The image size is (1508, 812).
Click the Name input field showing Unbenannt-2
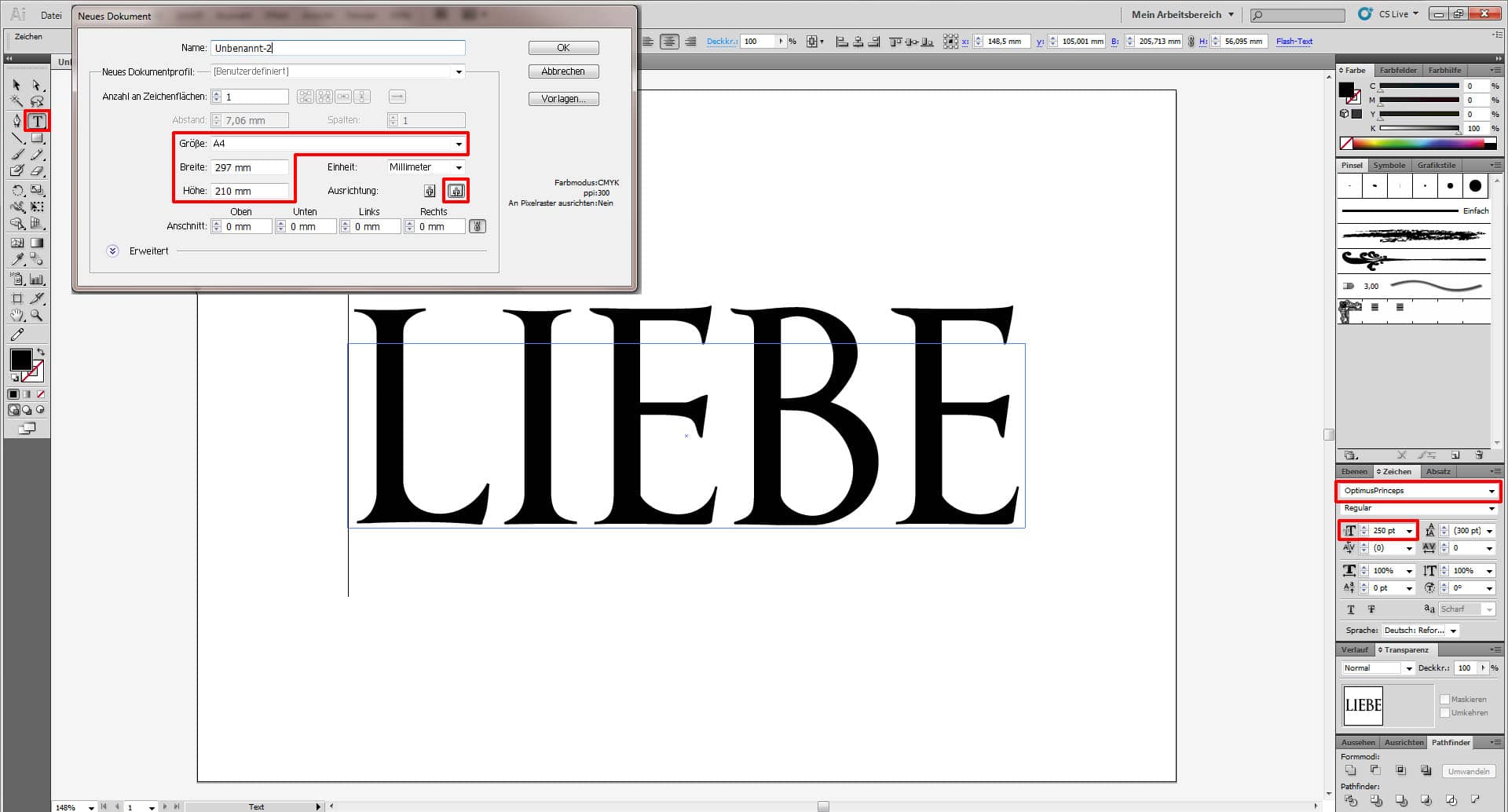pyautogui.click(x=338, y=48)
